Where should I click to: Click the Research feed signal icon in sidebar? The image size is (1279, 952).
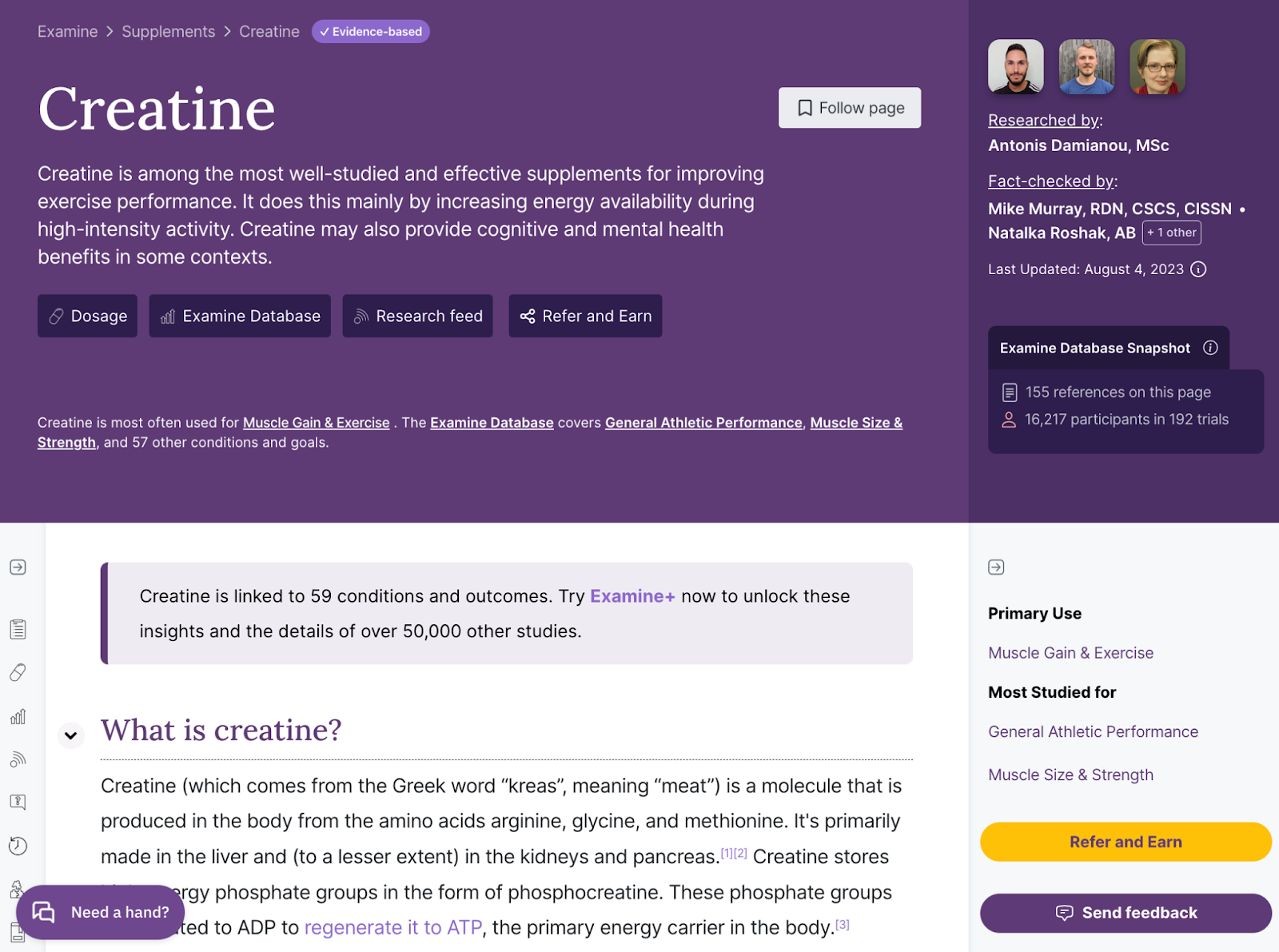tap(18, 759)
